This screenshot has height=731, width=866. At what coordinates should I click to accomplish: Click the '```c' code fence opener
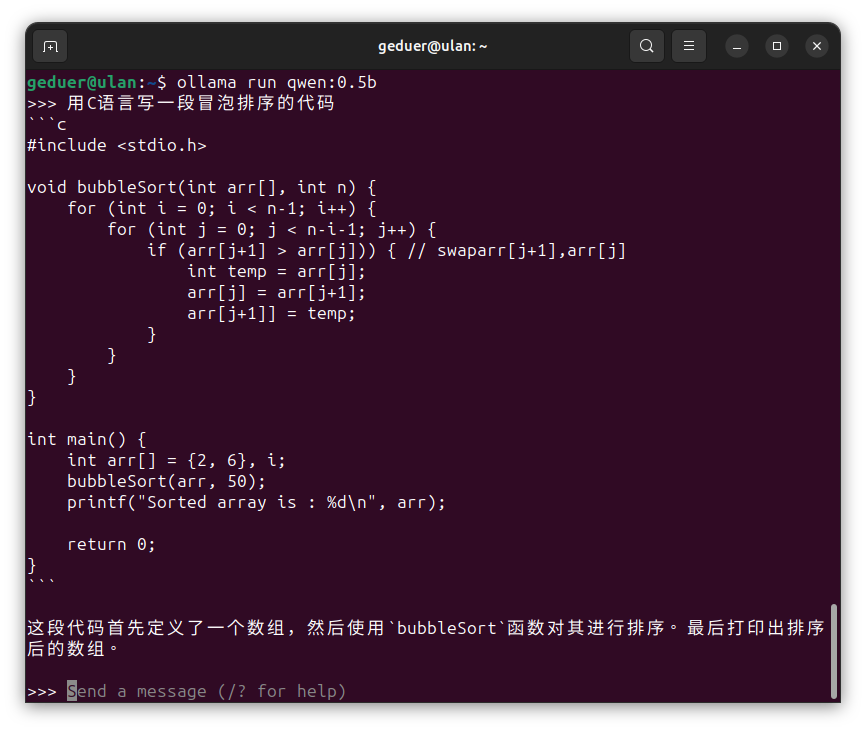click(47, 125)
